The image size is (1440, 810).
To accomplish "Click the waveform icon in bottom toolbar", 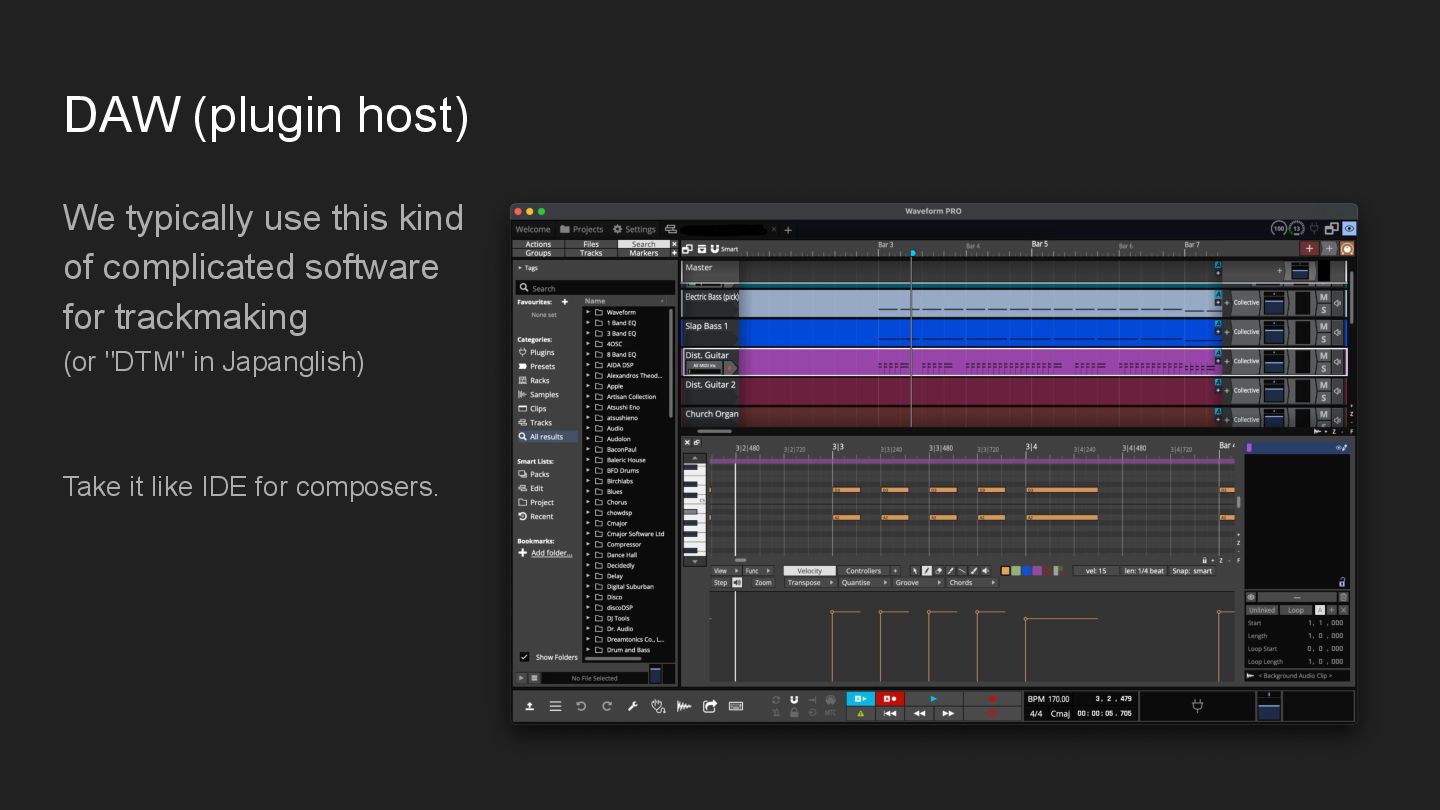I will click(x=684, y=706).
